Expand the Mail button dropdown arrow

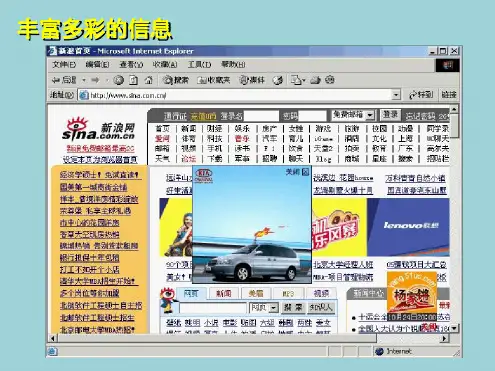(x=304, y=80)
